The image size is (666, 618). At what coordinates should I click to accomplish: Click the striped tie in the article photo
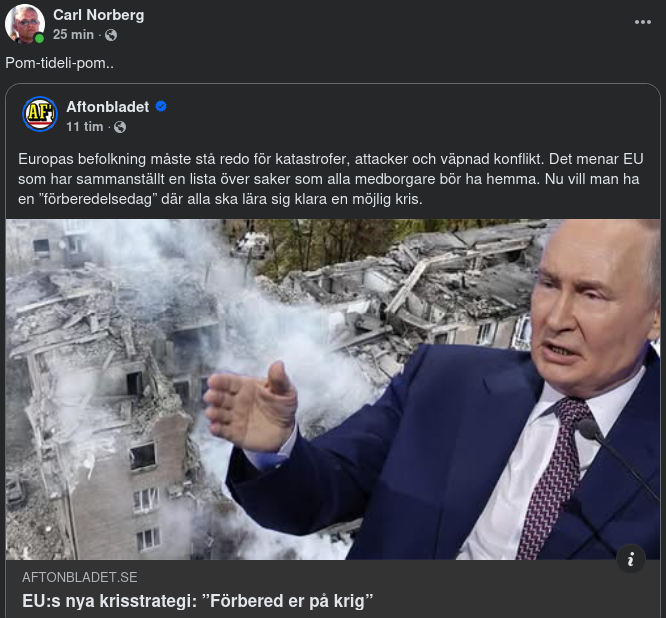[x=553, y=480]
